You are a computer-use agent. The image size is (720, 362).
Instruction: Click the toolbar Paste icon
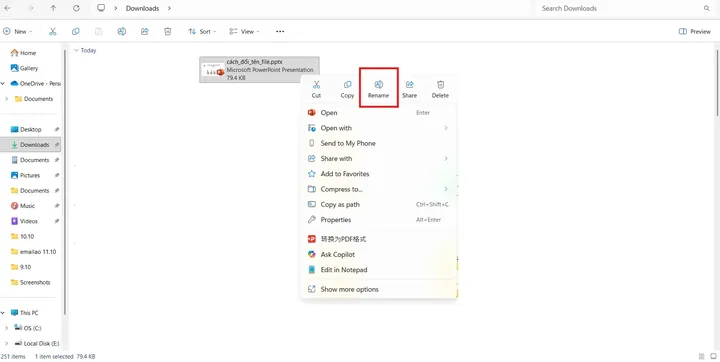[x=99, y=31]
